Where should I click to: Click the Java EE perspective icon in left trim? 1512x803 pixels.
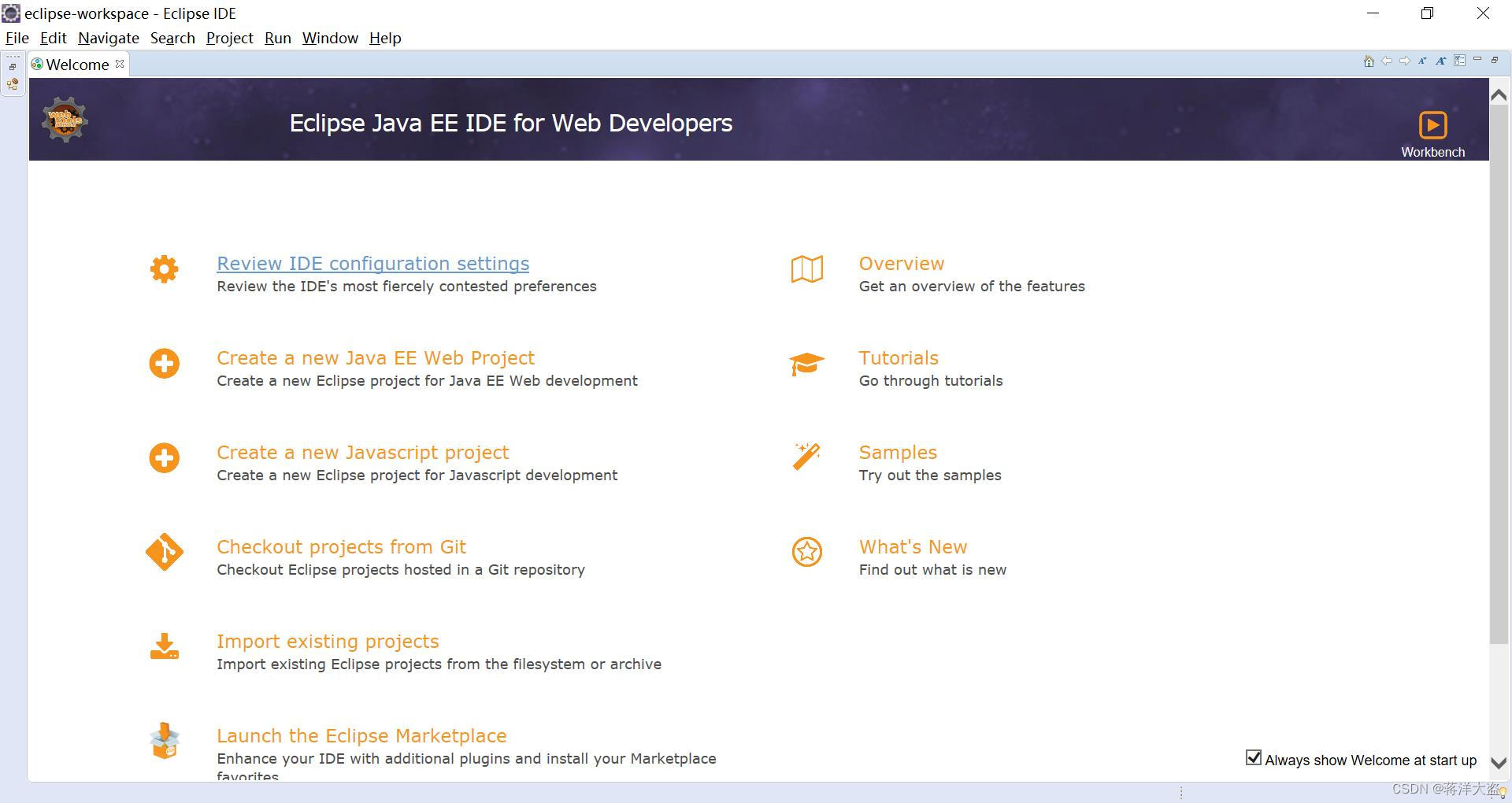[x=13, y=85]
